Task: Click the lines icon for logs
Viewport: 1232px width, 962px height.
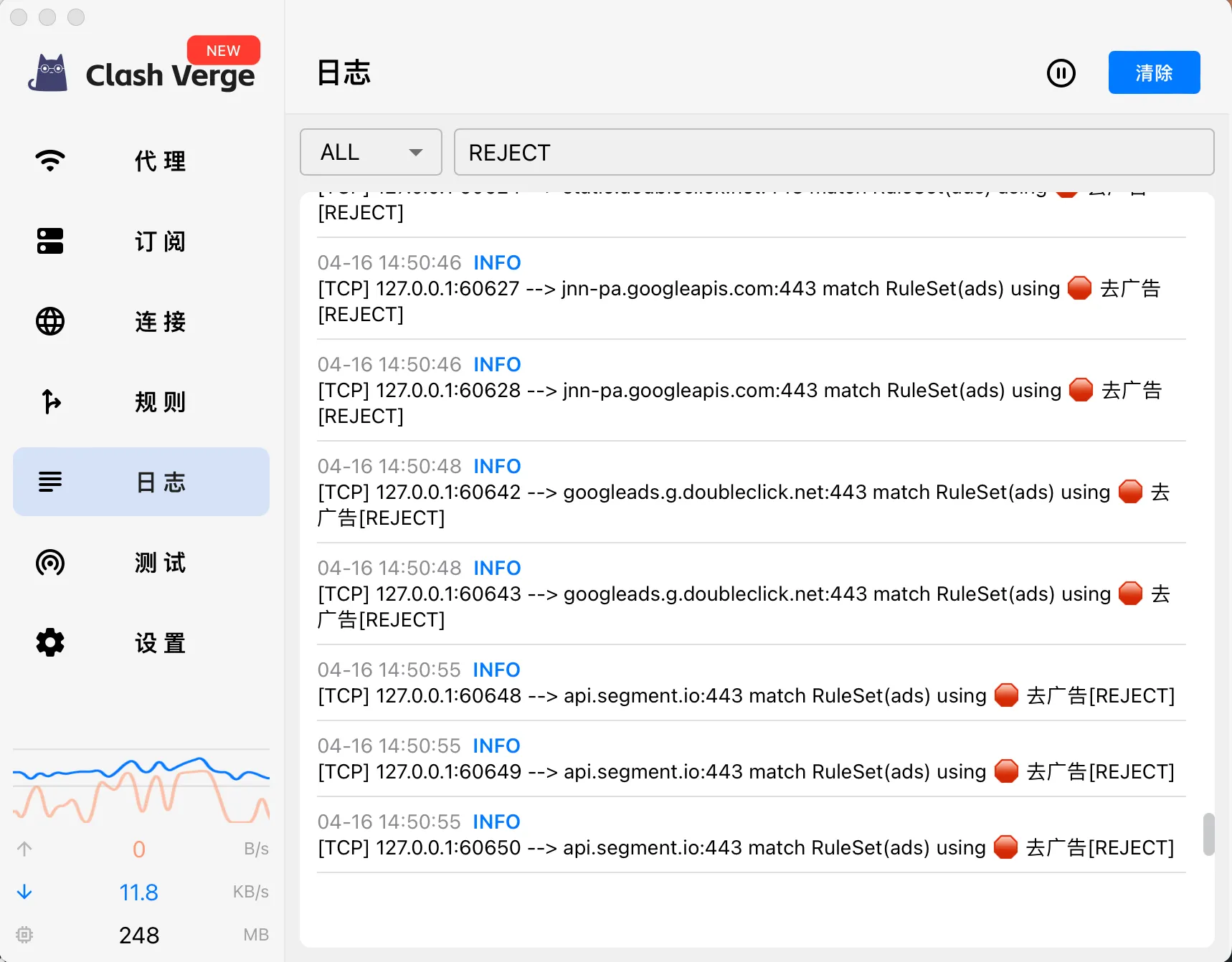Action: coord(50,482)
